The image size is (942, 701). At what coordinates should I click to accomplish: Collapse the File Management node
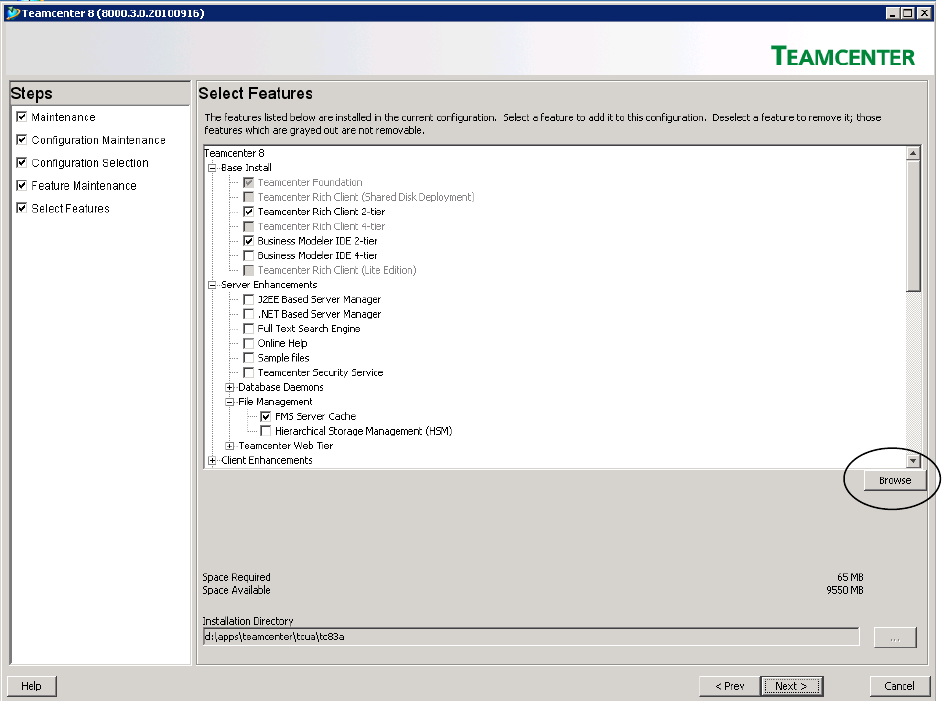pyautogui.click(x=229, y=402)
